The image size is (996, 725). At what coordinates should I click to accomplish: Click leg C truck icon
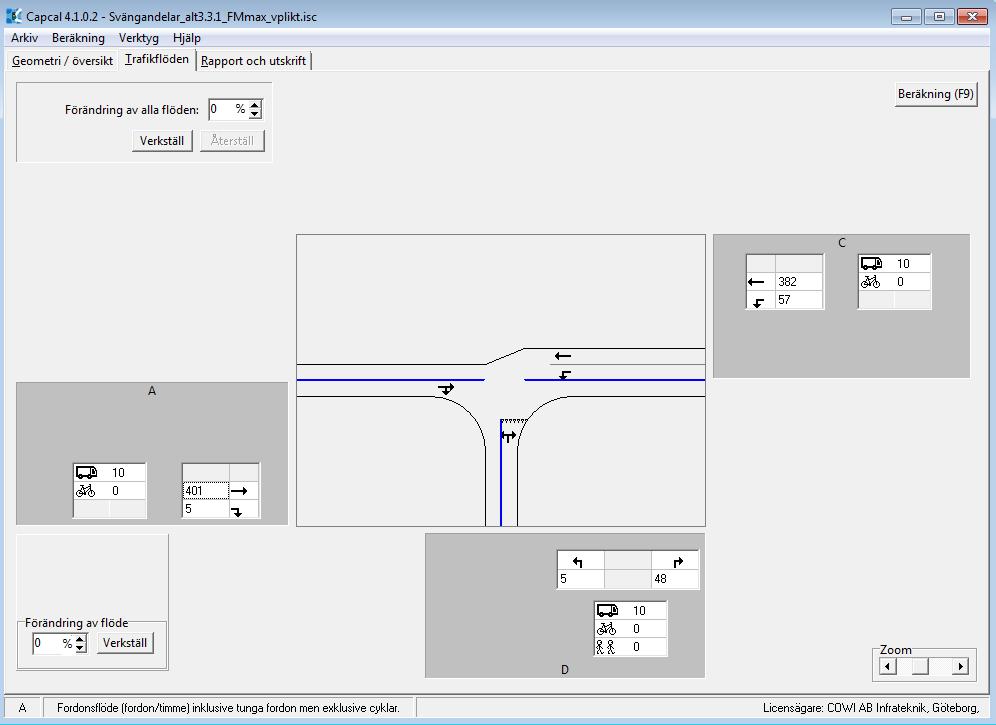click(871, 263)
